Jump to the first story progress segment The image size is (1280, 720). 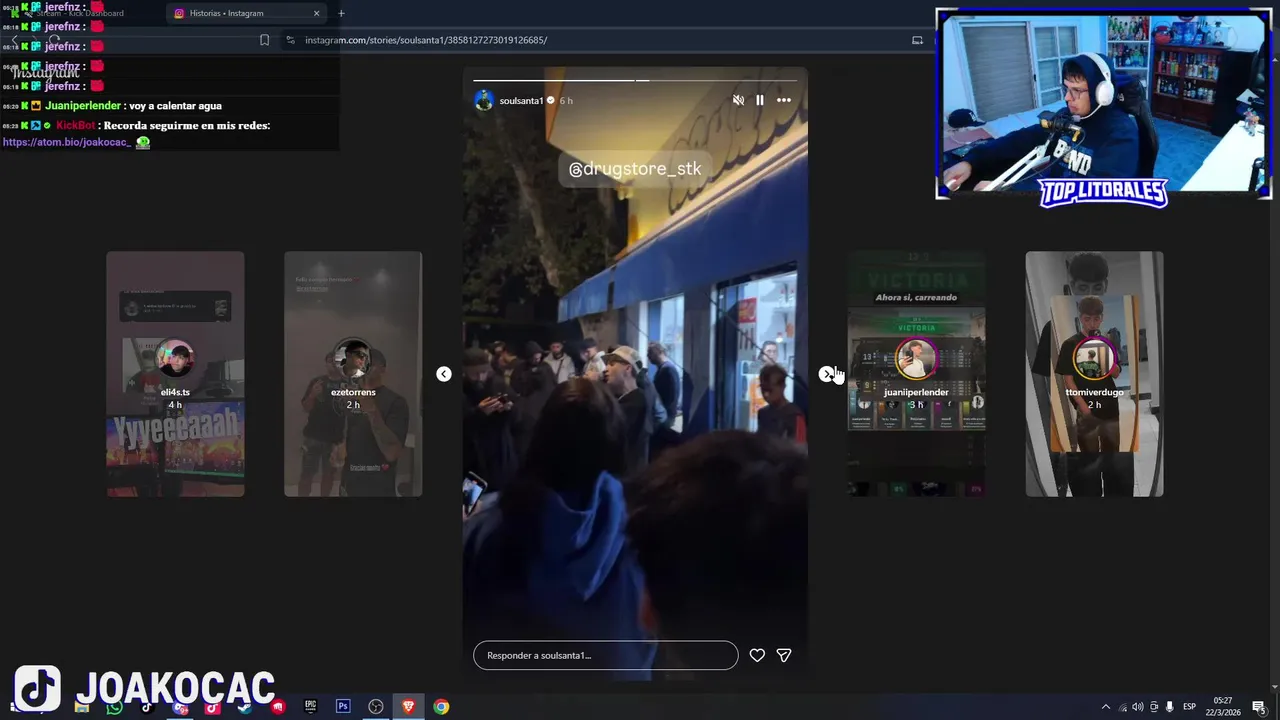[554, 79]
